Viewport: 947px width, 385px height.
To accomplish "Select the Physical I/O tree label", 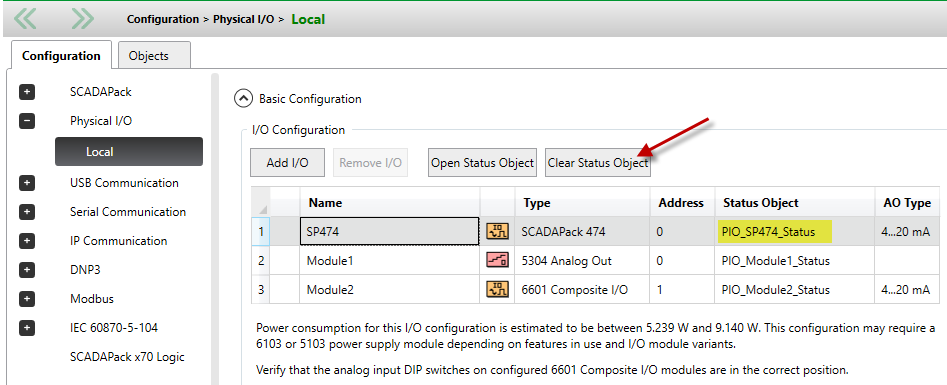I will [100, 121].
